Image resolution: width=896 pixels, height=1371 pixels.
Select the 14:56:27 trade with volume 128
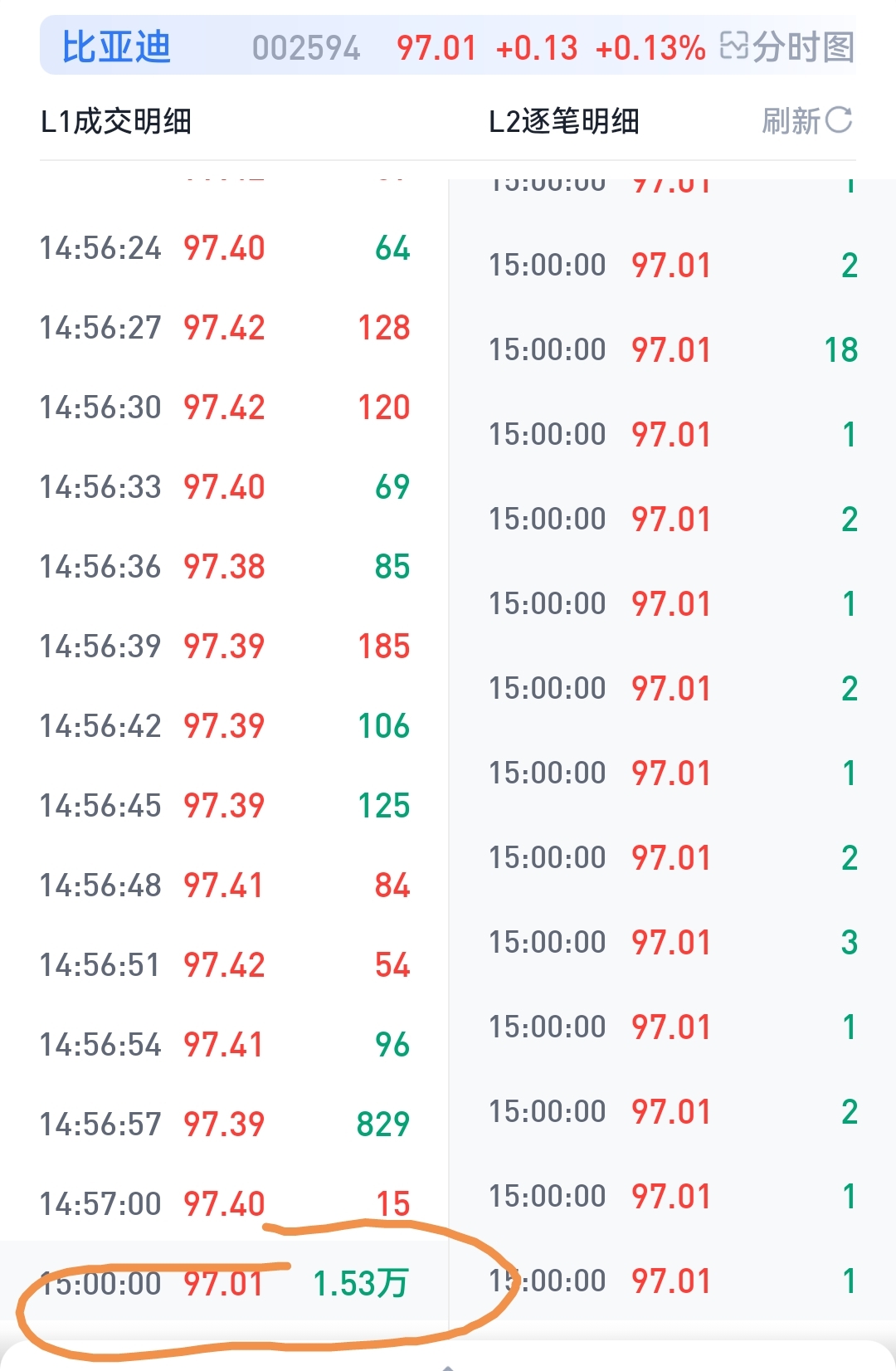(224, 327)
